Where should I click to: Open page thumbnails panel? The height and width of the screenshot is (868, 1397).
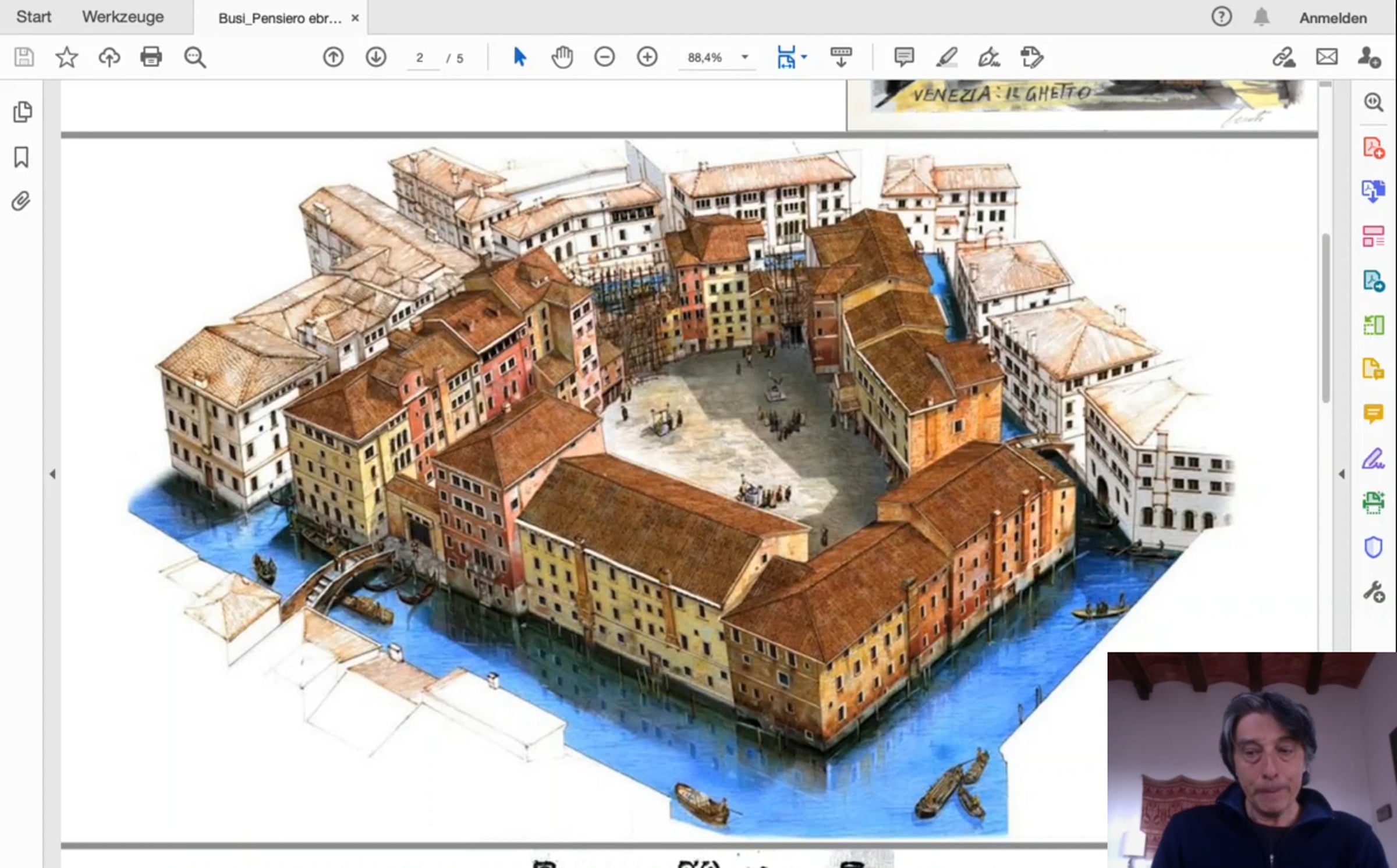coord(22,112)
